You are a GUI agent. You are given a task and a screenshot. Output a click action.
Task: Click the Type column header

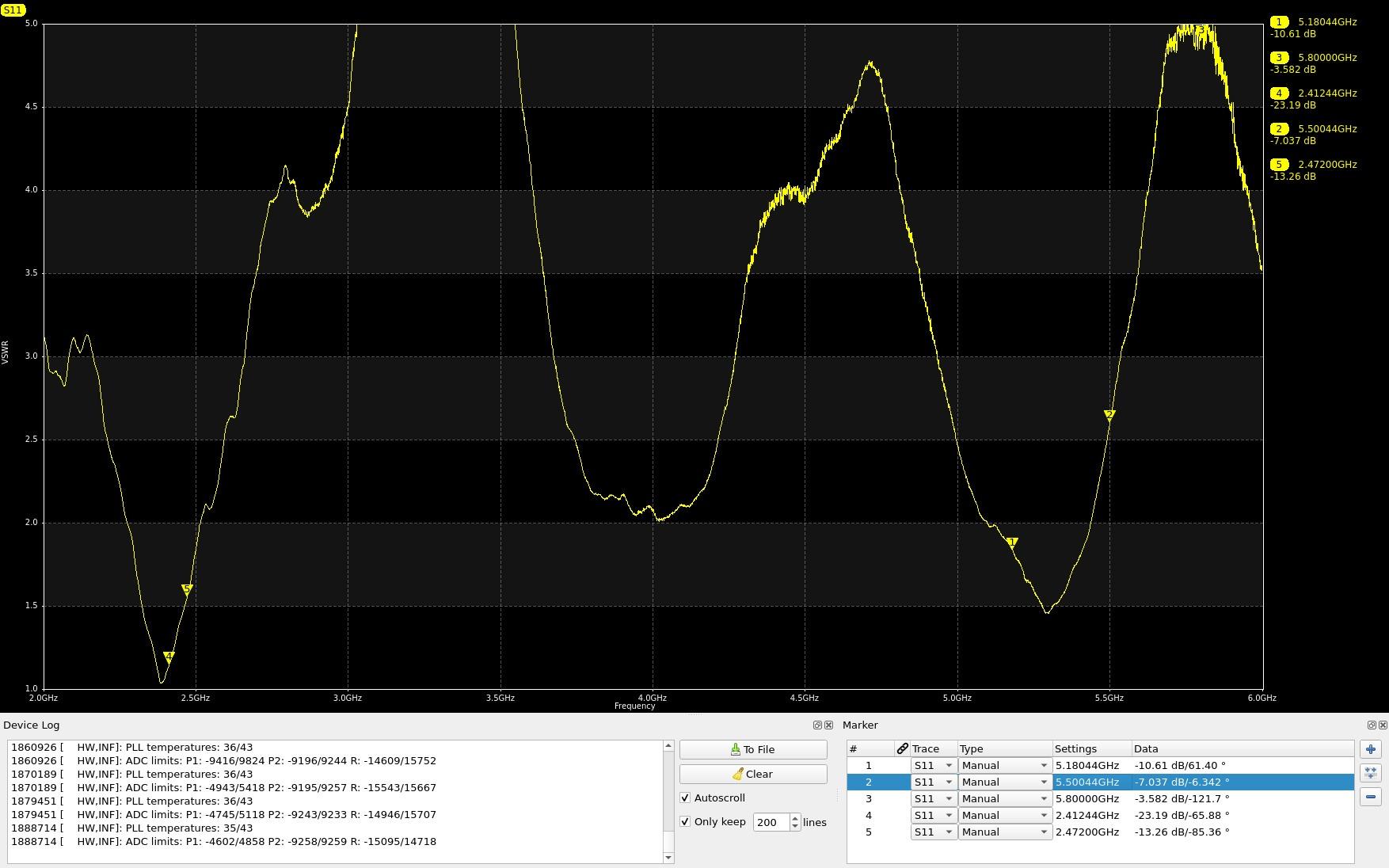coord(1005,748)
